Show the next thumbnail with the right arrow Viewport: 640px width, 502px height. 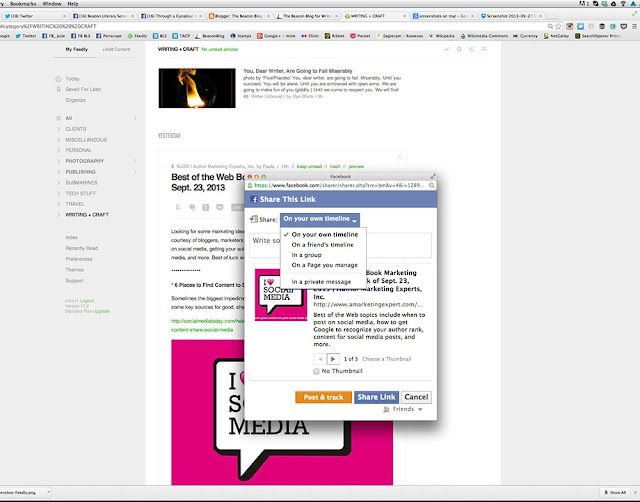(x=333, y=359)
